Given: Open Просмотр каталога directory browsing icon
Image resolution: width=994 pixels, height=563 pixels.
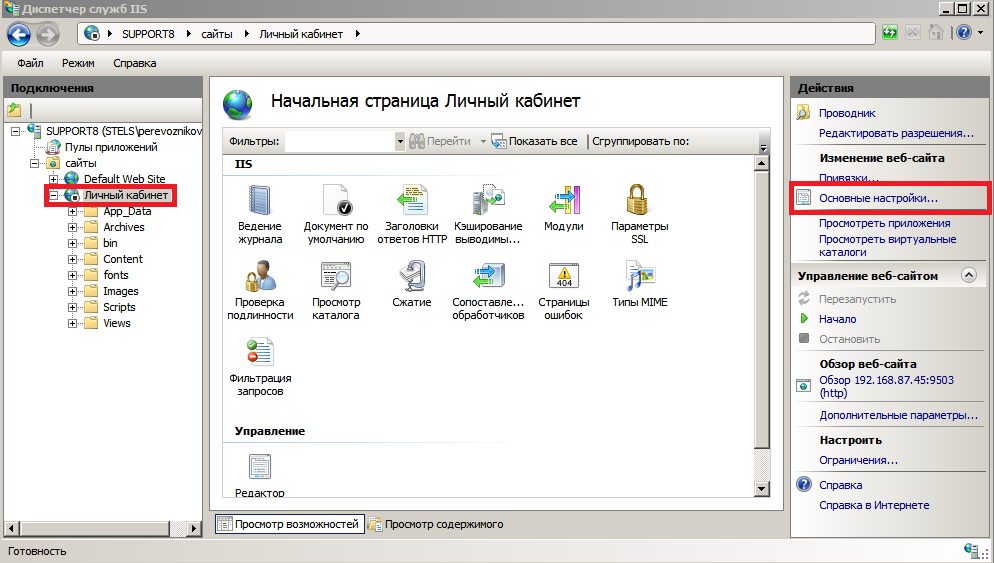Looking at the screenshot, I should click(x=336, y=290).
